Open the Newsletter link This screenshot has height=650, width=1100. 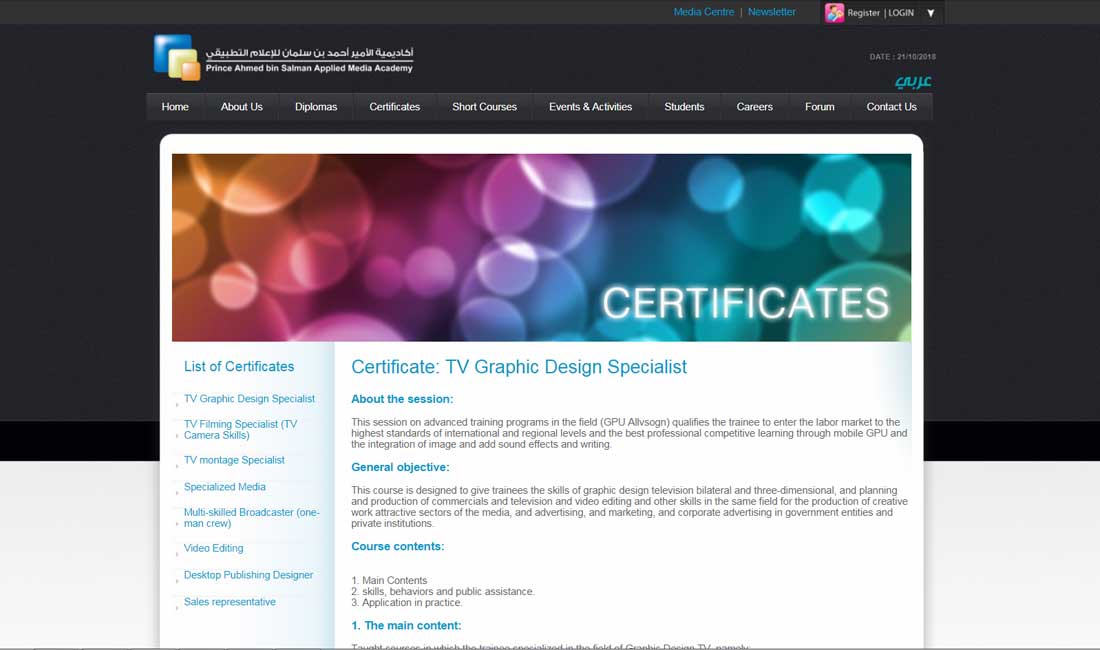point(772,12)
